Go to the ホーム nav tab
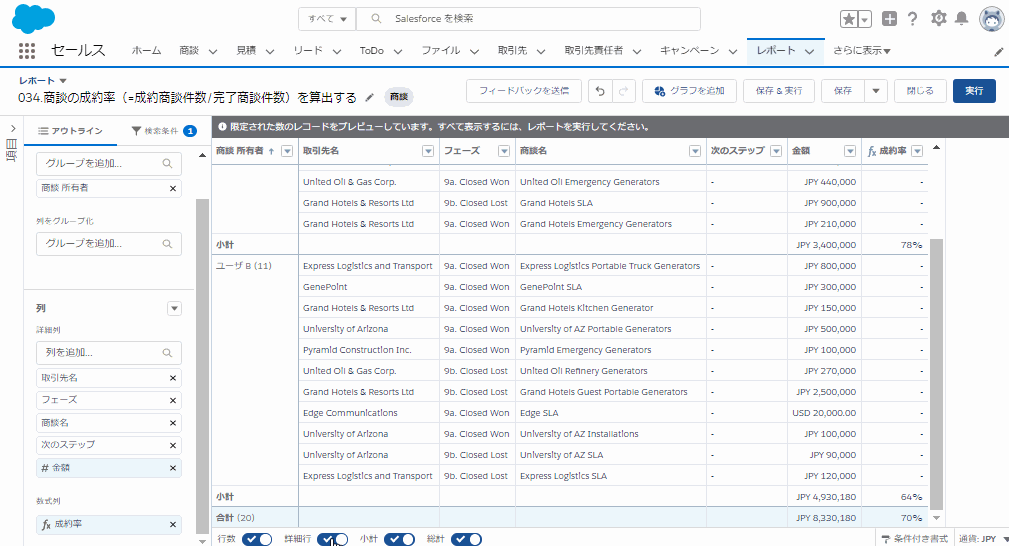The width and height of the screenshot is (1009, 546). [x=146, y=50]
